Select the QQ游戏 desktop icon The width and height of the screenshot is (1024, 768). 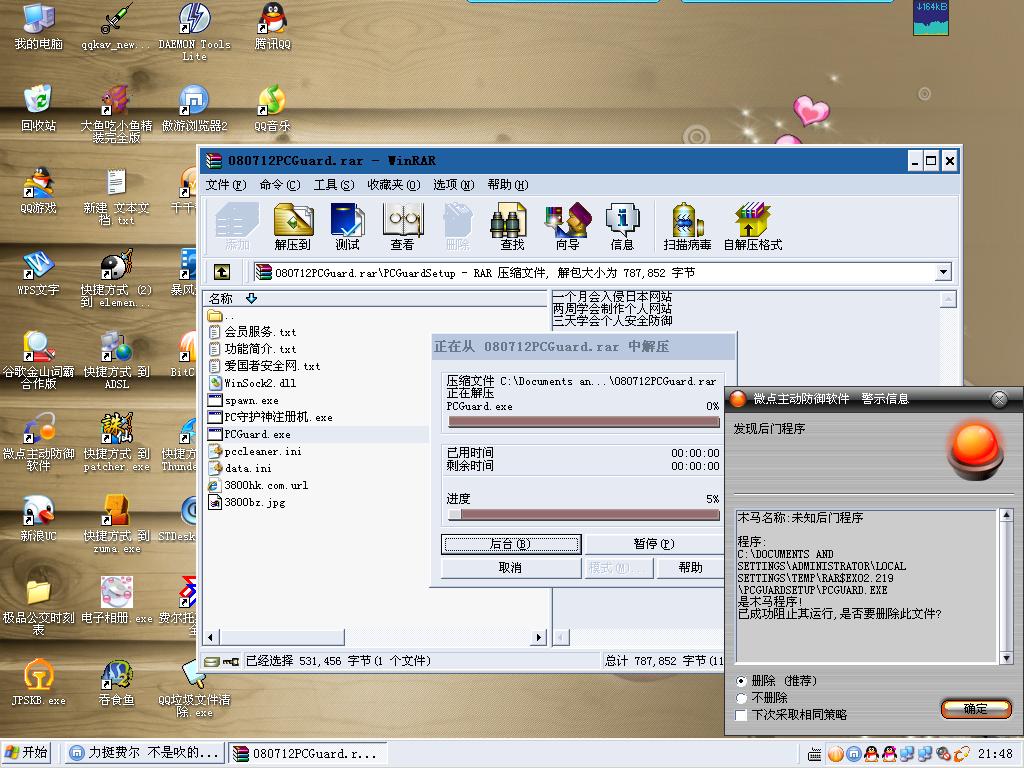pos(39,190)
